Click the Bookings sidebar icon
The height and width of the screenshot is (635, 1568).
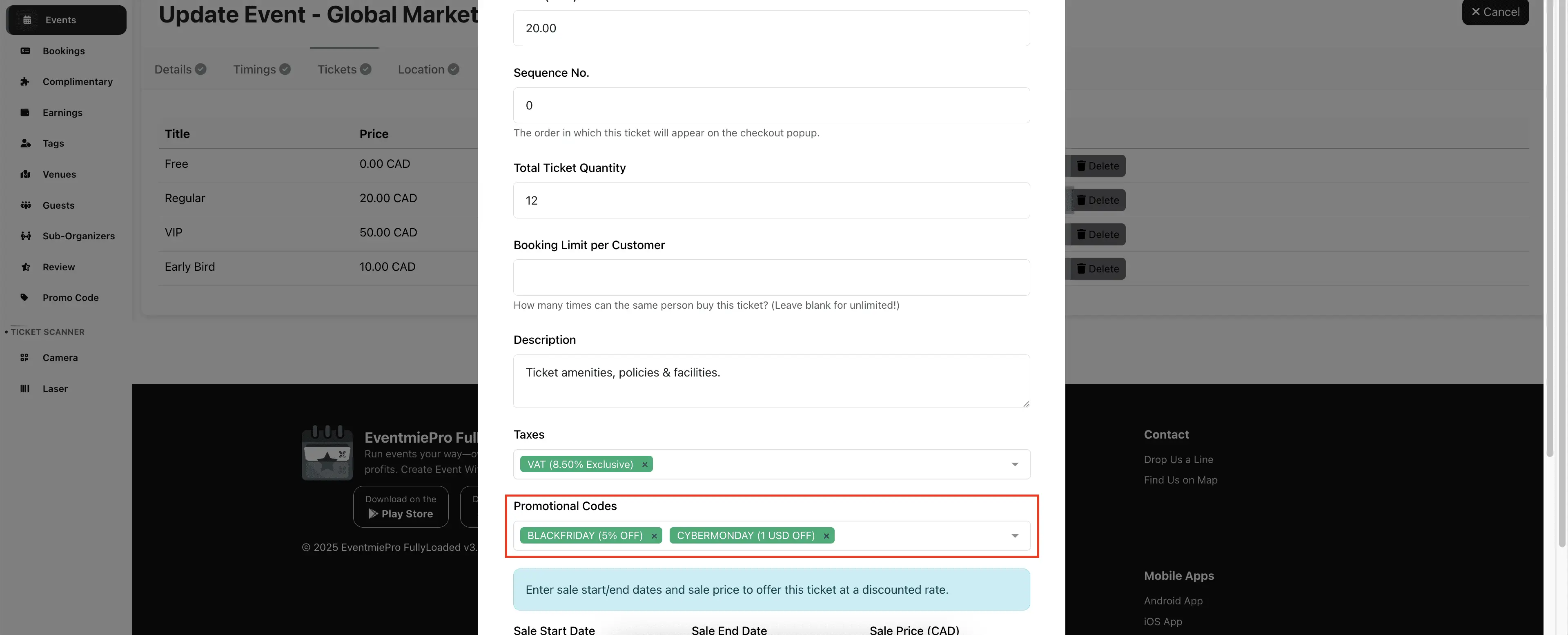[x=25, y=51]
